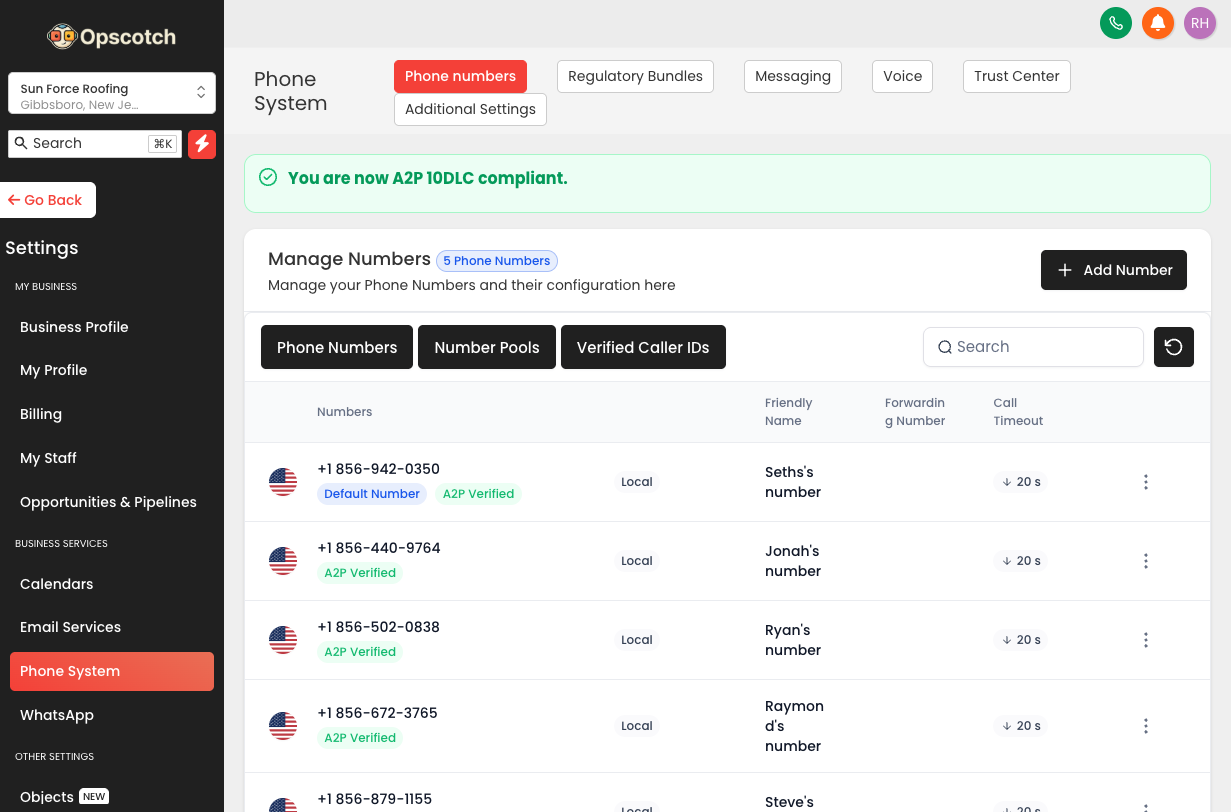Click the 20 s call timeout for +1 856-942-0350
1231x812 pixels.
1021,482
